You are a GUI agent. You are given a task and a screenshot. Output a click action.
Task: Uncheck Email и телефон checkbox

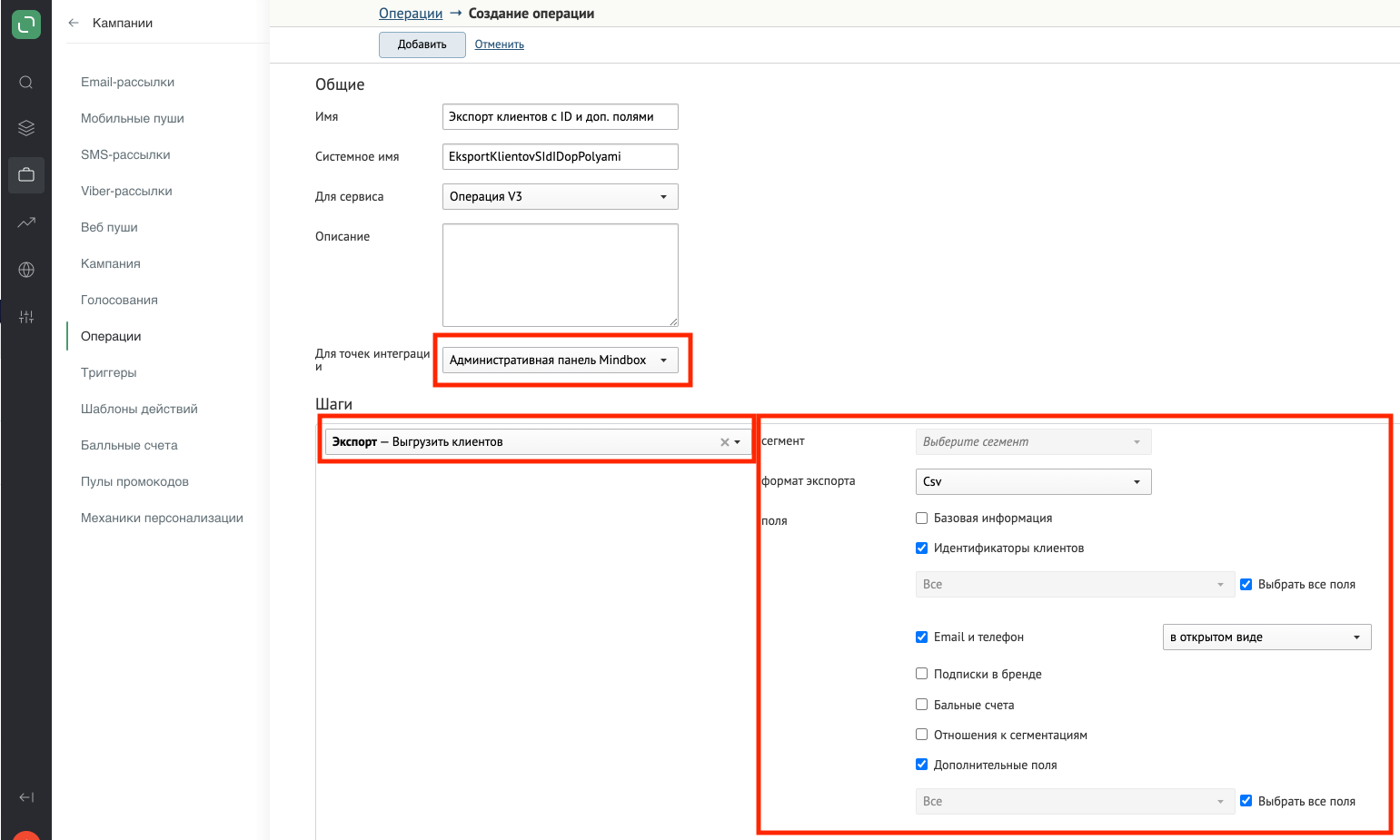point(921,637)
